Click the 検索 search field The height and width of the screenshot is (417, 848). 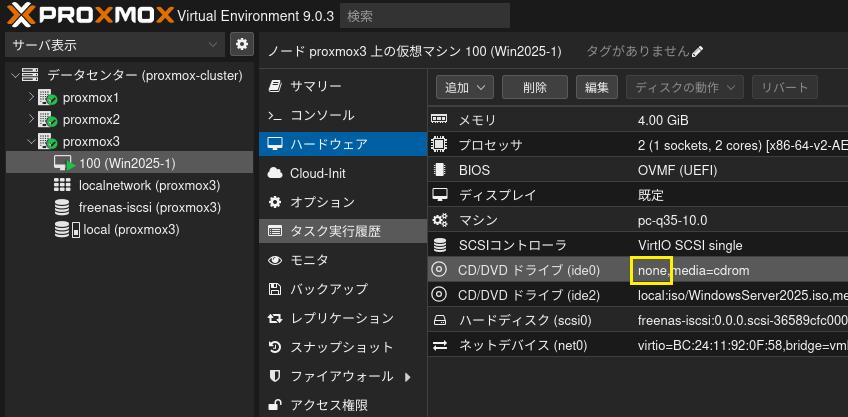[425, 16]
